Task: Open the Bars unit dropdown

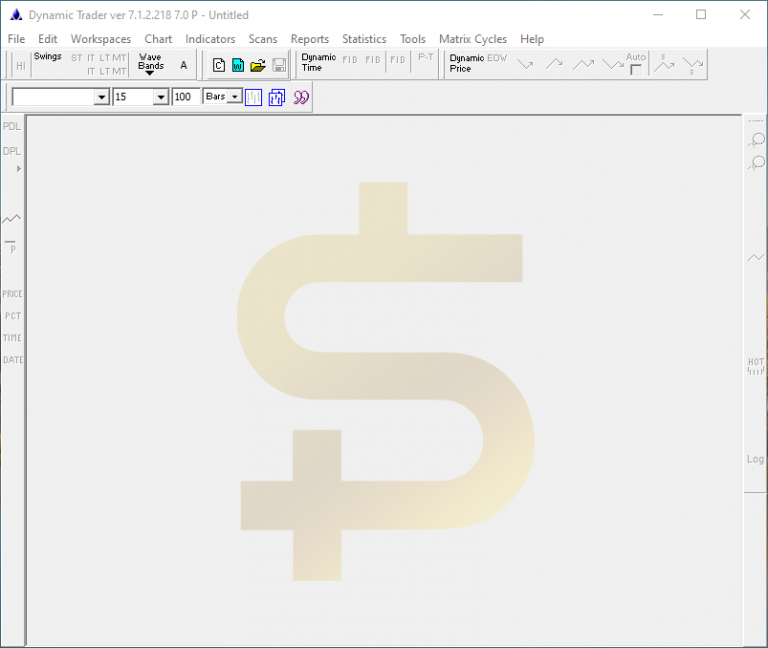Action: pos(235,97)
